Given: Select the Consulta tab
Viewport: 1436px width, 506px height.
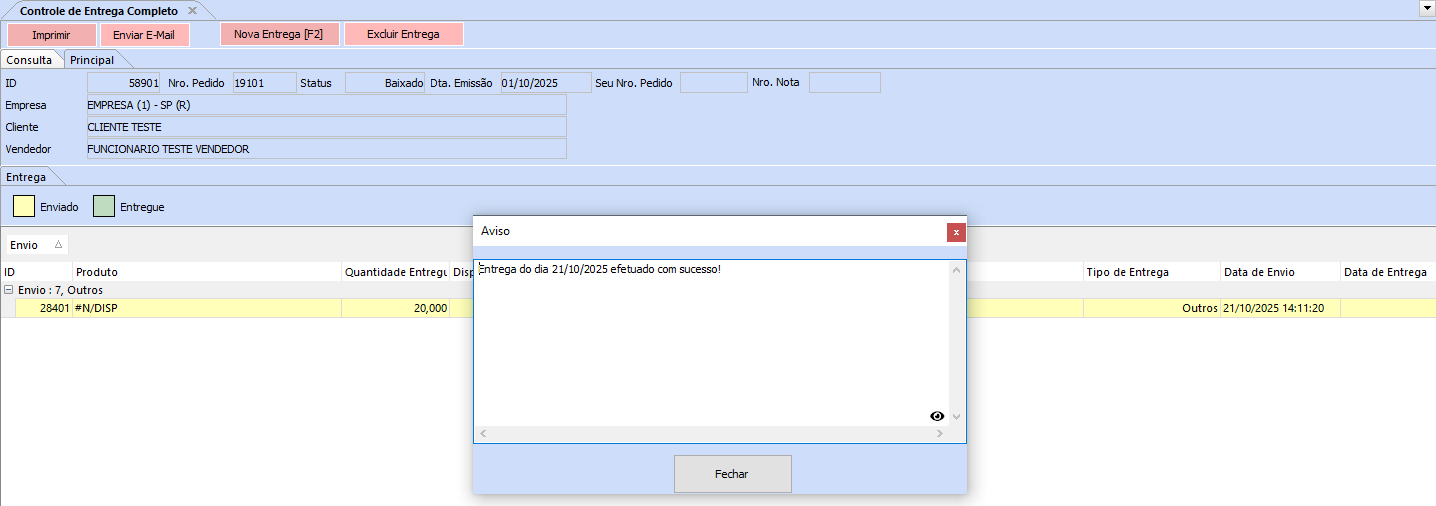Looking at the screenshot, I should point(29,60).
